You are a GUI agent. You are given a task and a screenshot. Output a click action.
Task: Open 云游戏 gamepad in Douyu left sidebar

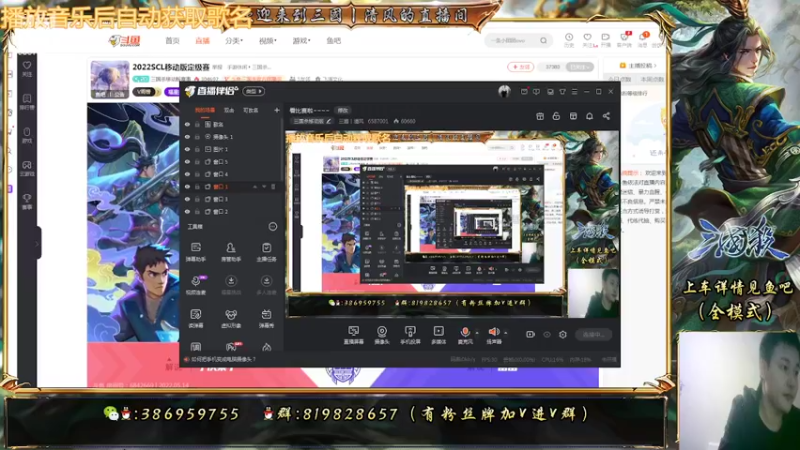point(27,168)
